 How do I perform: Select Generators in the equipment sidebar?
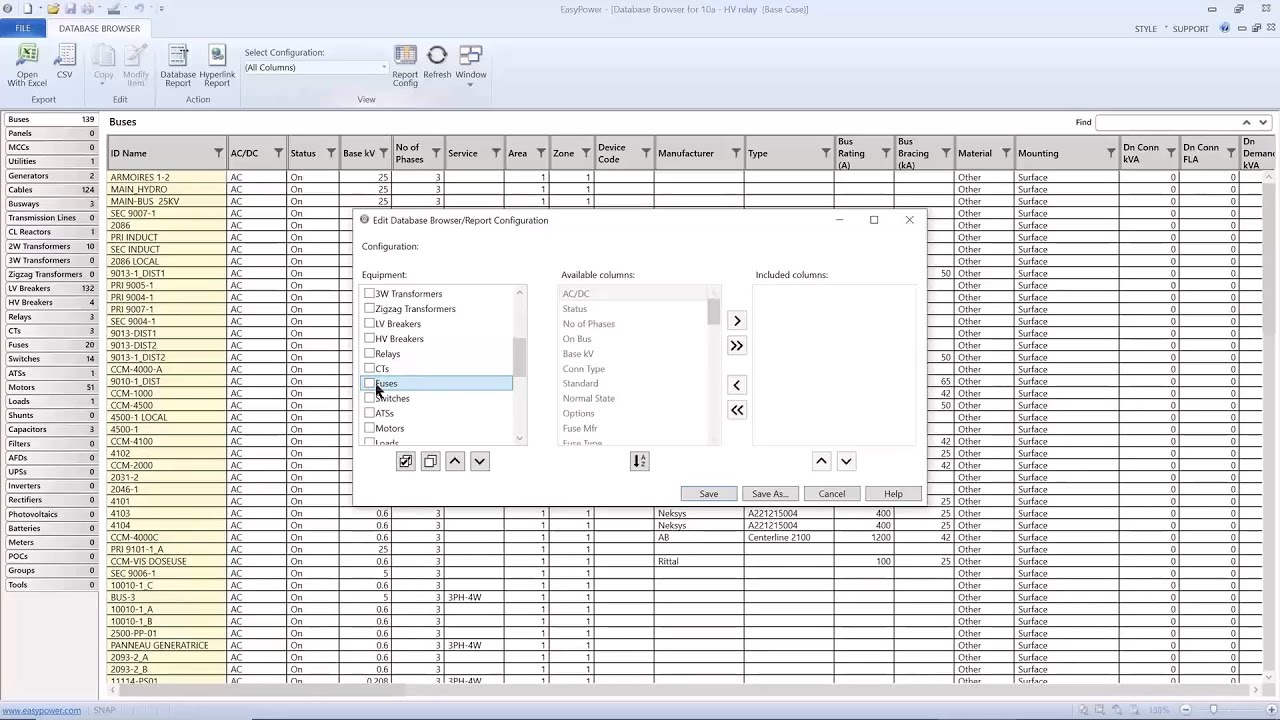[51, 175]
